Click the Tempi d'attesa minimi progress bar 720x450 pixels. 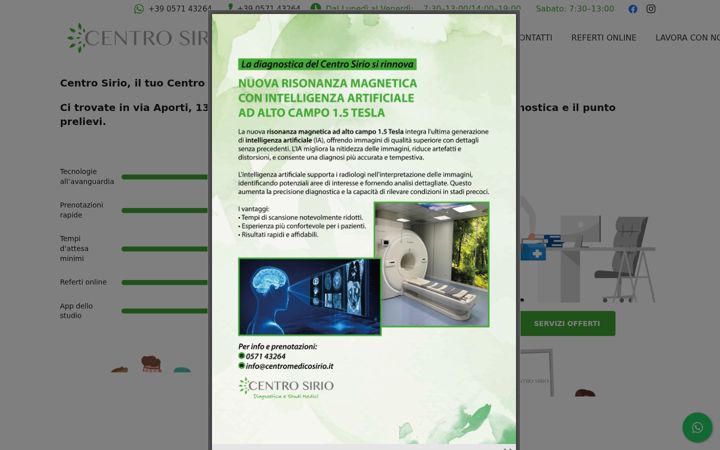(164, 249)
